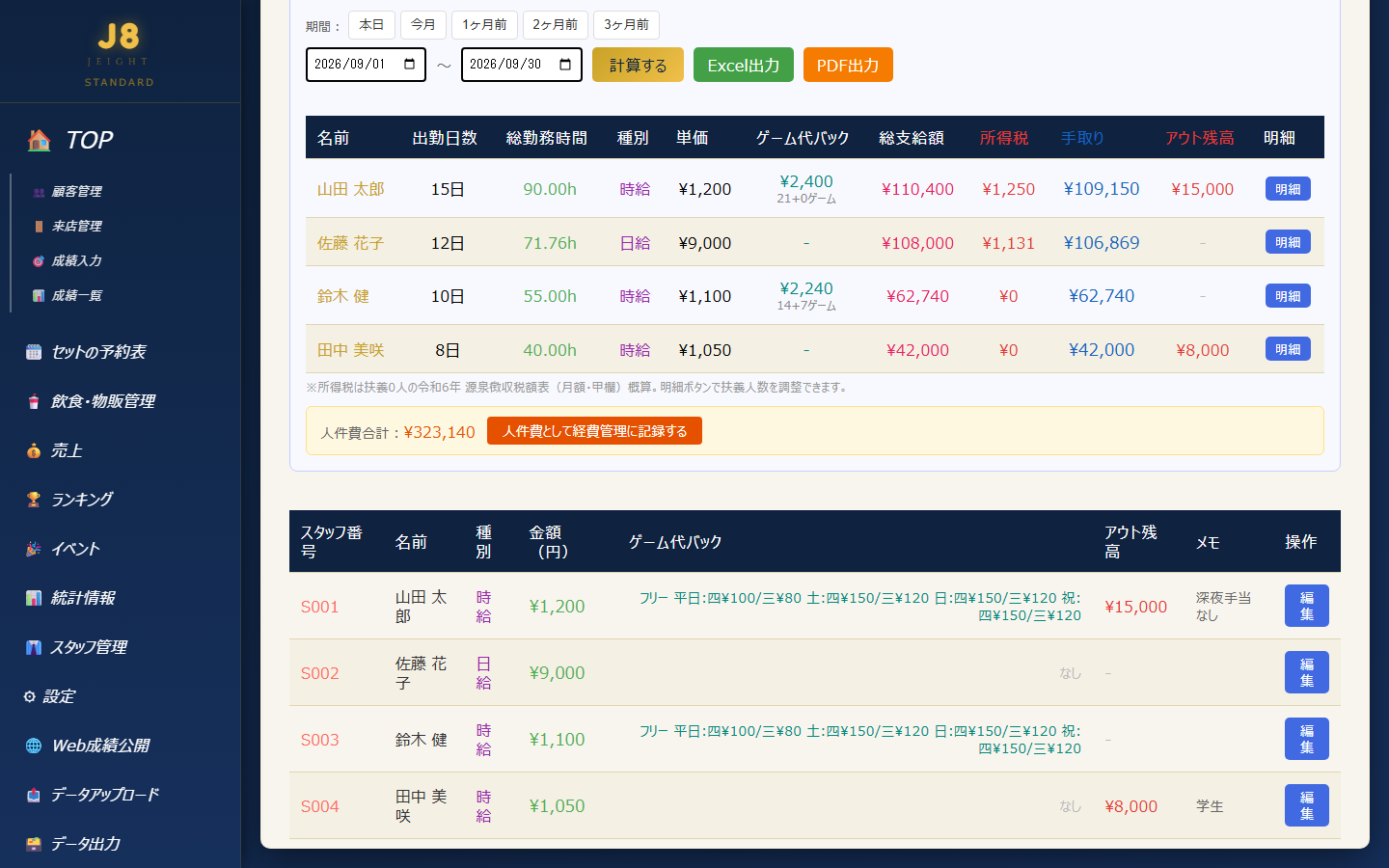Click the TOP home icon in sidebar
Viewport: 1389px width, 868px height.
pyautogui.click(x=40, y=141)
